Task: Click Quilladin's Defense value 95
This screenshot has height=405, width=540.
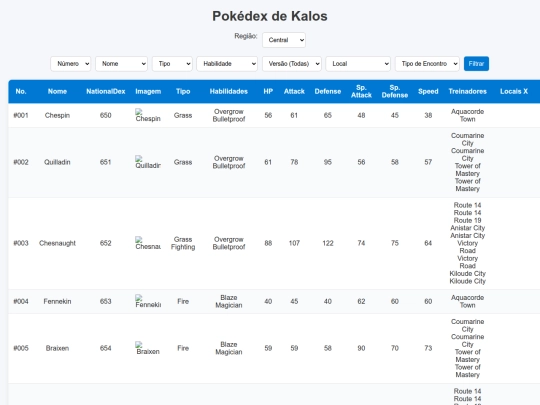Action: 328,162
